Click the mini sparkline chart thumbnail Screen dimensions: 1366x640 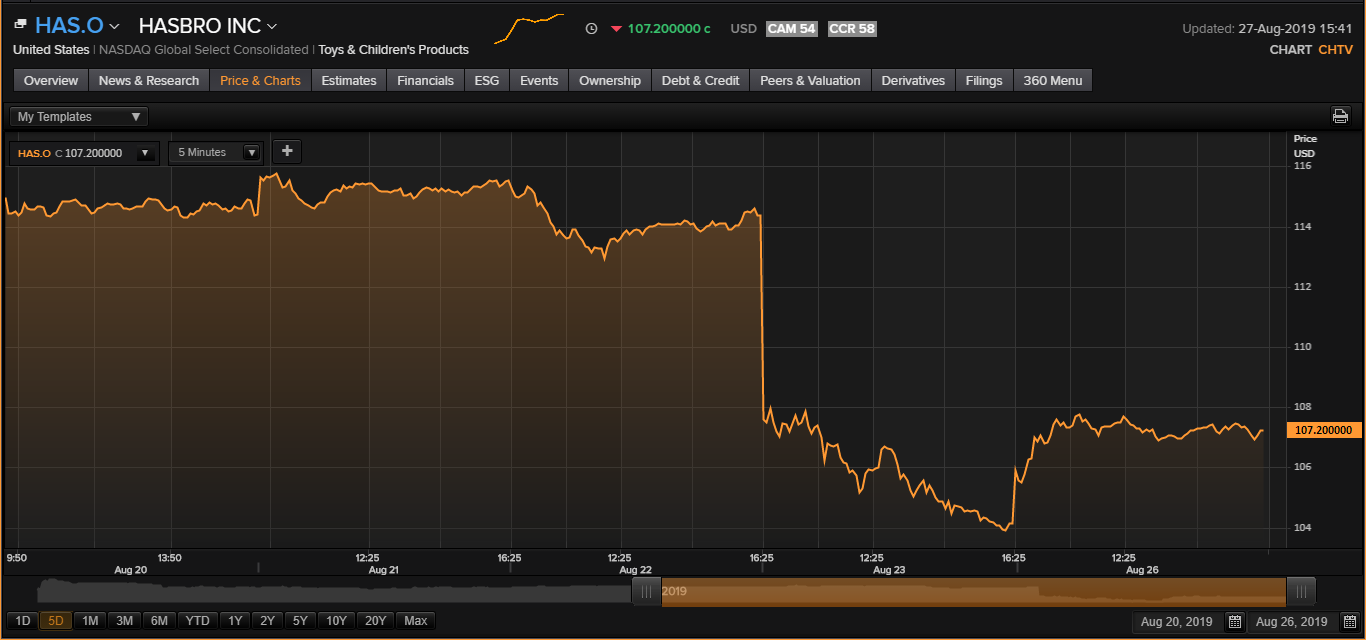530,28
